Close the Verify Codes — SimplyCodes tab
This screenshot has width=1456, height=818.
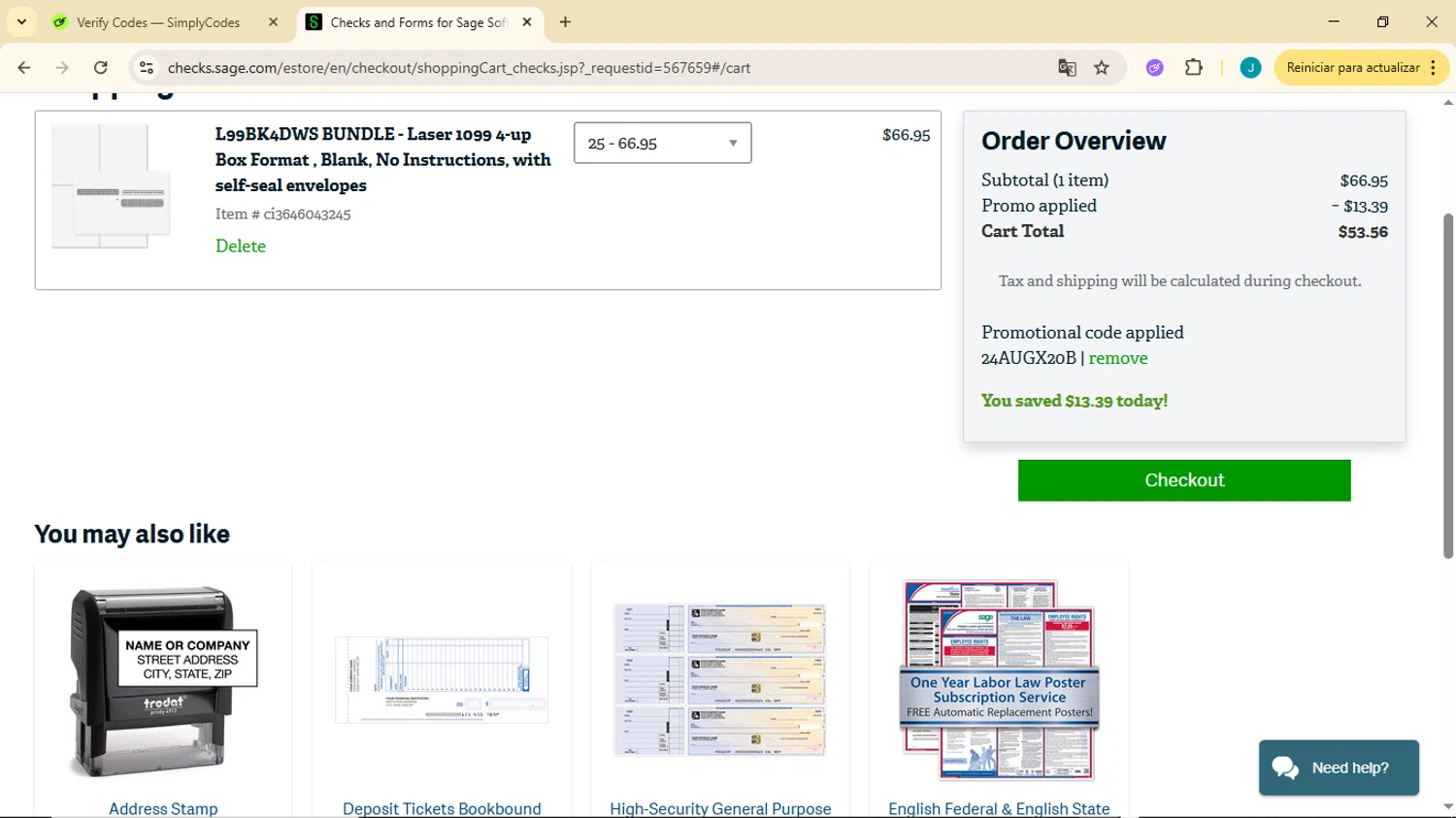[274, 22]
